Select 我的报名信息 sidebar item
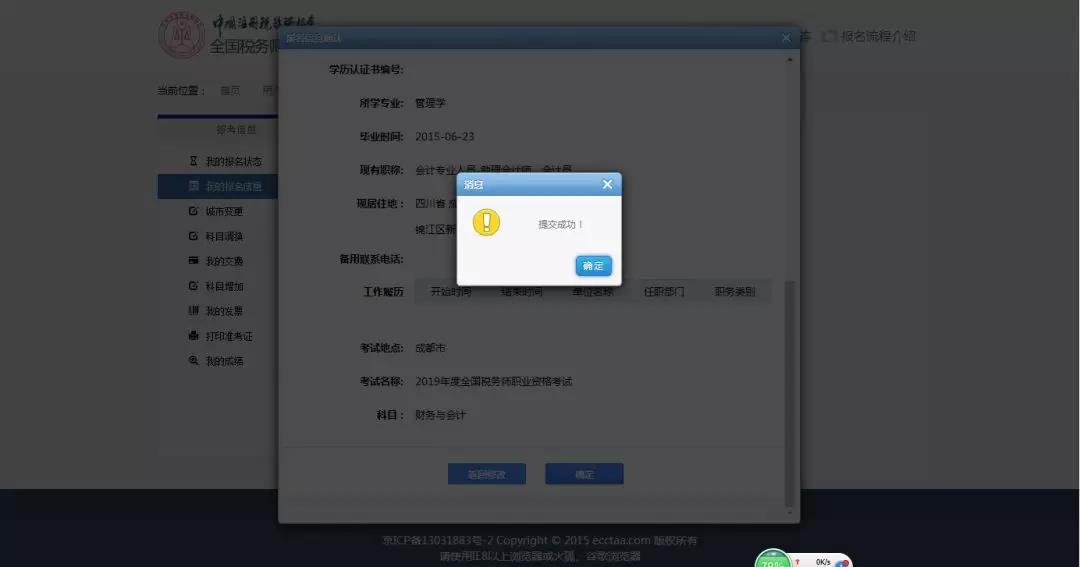 click(x=218, y=186)
